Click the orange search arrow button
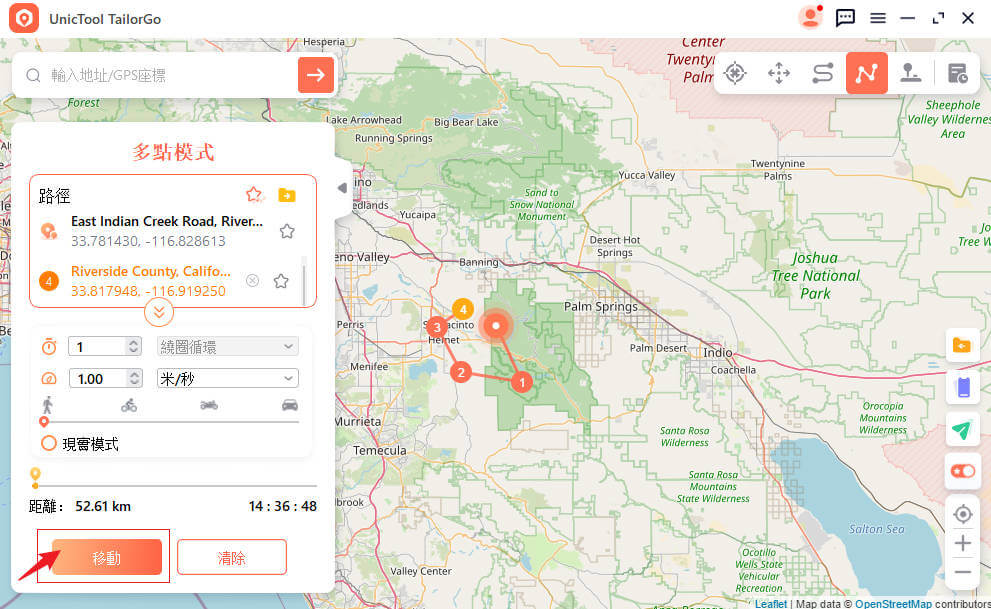Viewport: 991px width, 609px height. coord(315,75)
